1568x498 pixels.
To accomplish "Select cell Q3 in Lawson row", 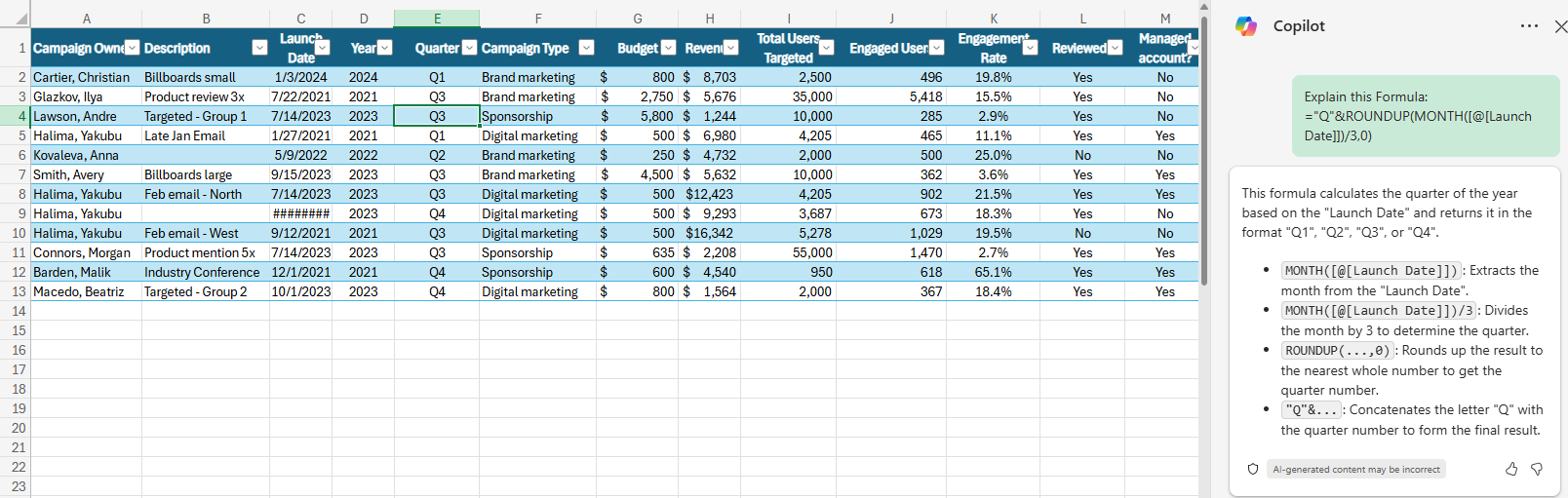I will 437,116.
